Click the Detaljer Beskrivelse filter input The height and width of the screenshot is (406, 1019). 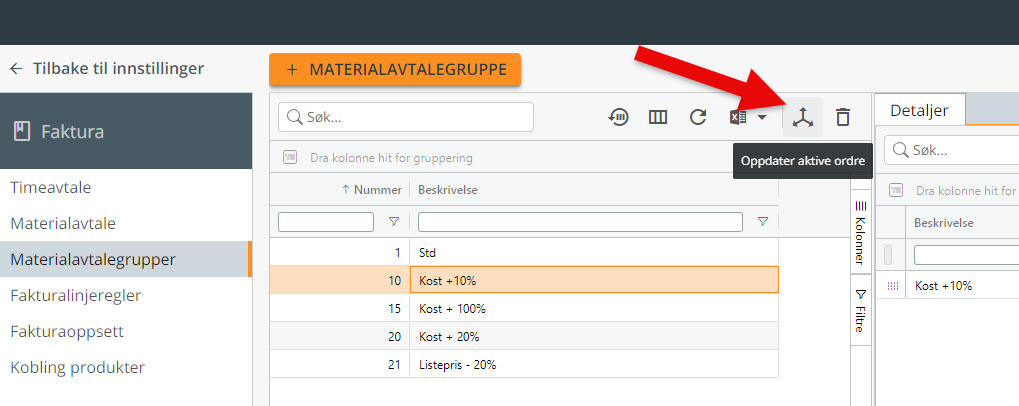click(x=966, y=255)
